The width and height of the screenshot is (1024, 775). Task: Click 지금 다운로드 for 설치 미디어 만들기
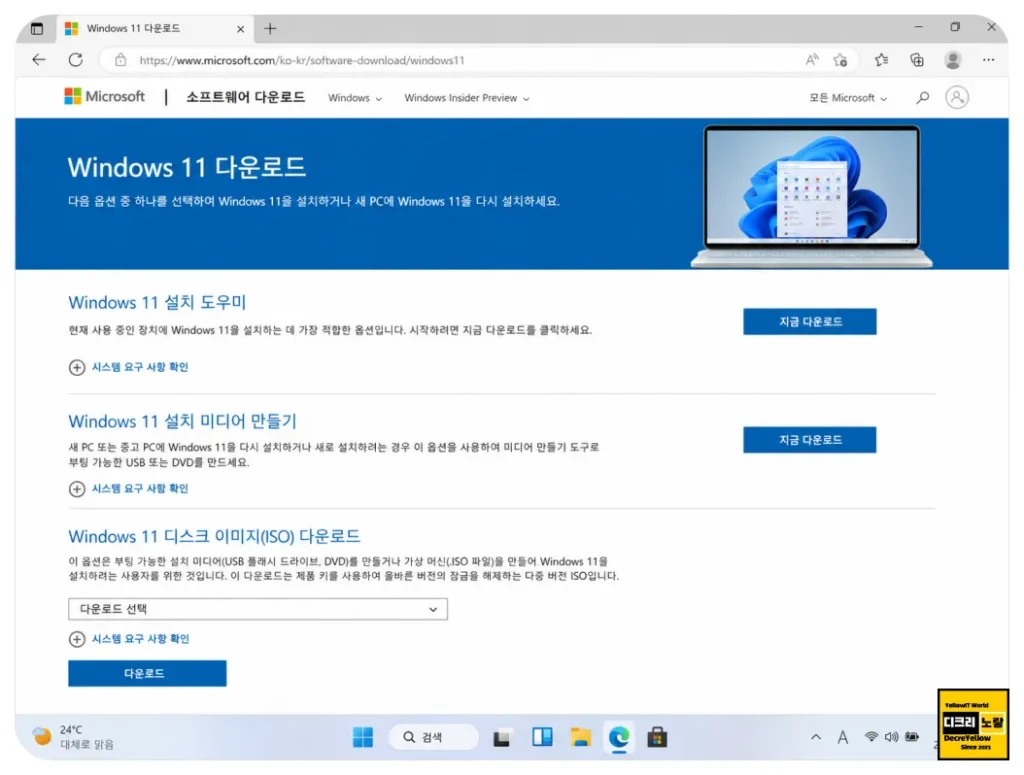(810, 439)
